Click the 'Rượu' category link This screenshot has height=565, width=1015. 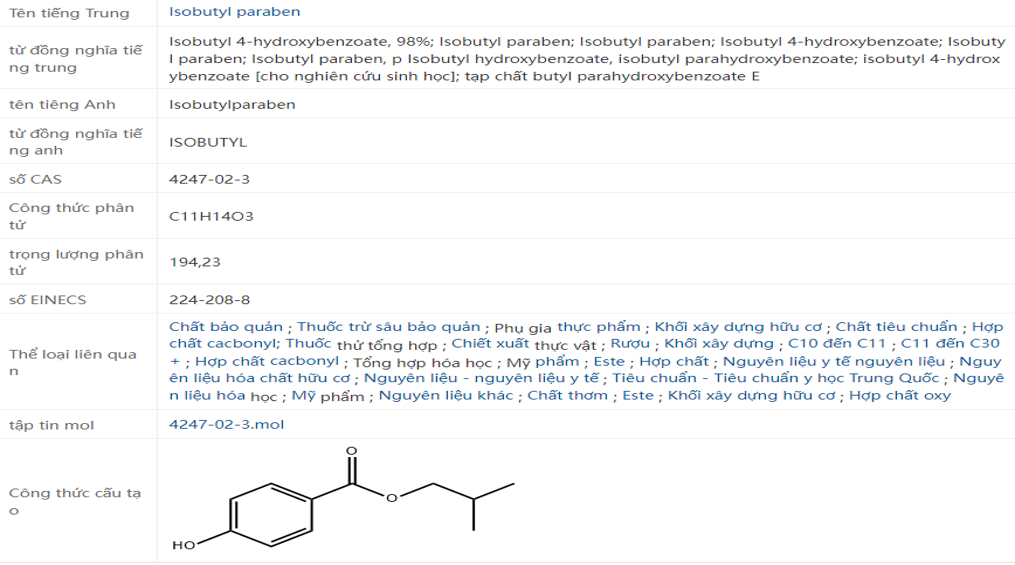(x=630, y=344)
